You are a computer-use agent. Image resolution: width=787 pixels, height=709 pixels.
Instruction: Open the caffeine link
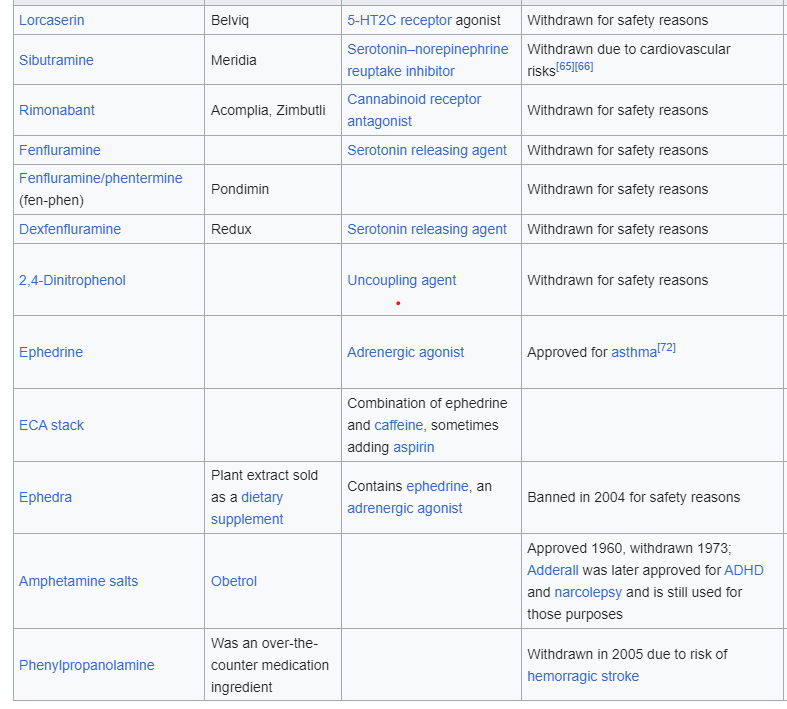point(399,426)
